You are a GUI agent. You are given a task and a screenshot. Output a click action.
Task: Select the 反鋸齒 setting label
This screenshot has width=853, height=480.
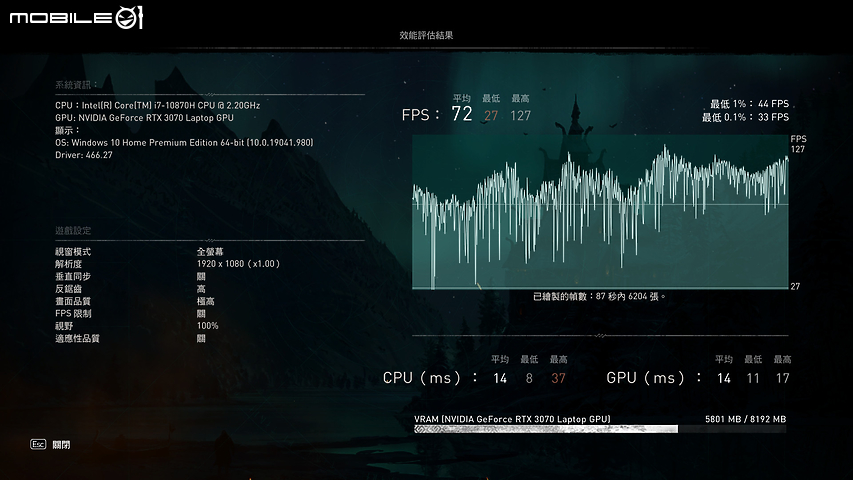coord(69,289)
